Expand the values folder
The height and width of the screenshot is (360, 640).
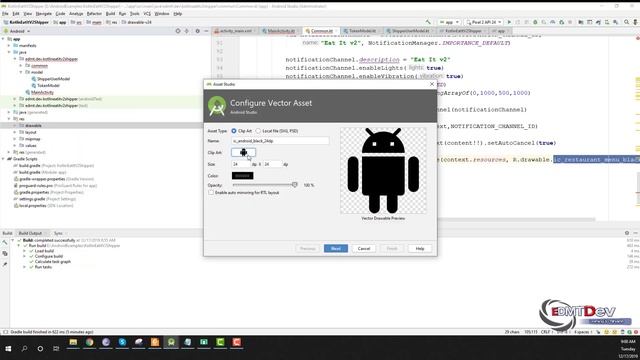coord(15,146)
